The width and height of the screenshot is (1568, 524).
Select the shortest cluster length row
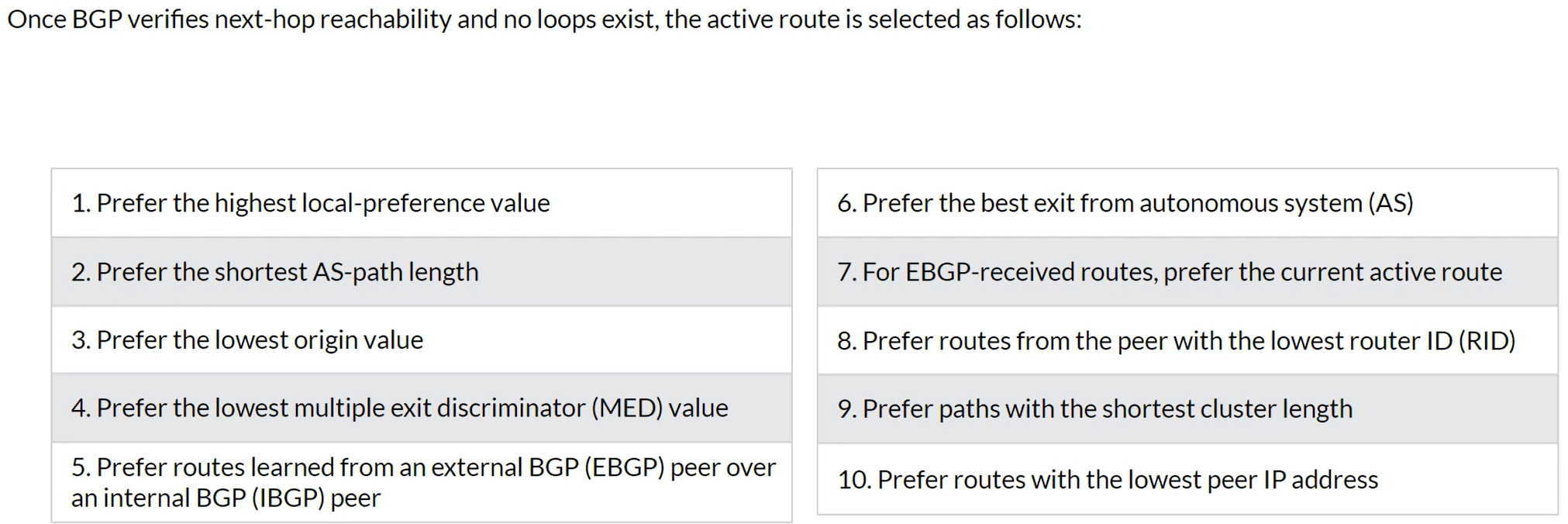click(1187, 409)
